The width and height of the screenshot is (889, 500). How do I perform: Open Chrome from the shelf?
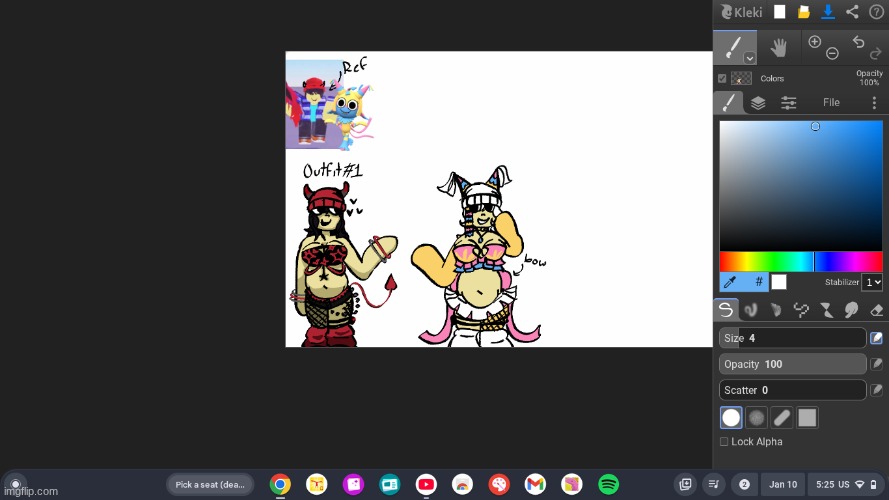(280, 485)
